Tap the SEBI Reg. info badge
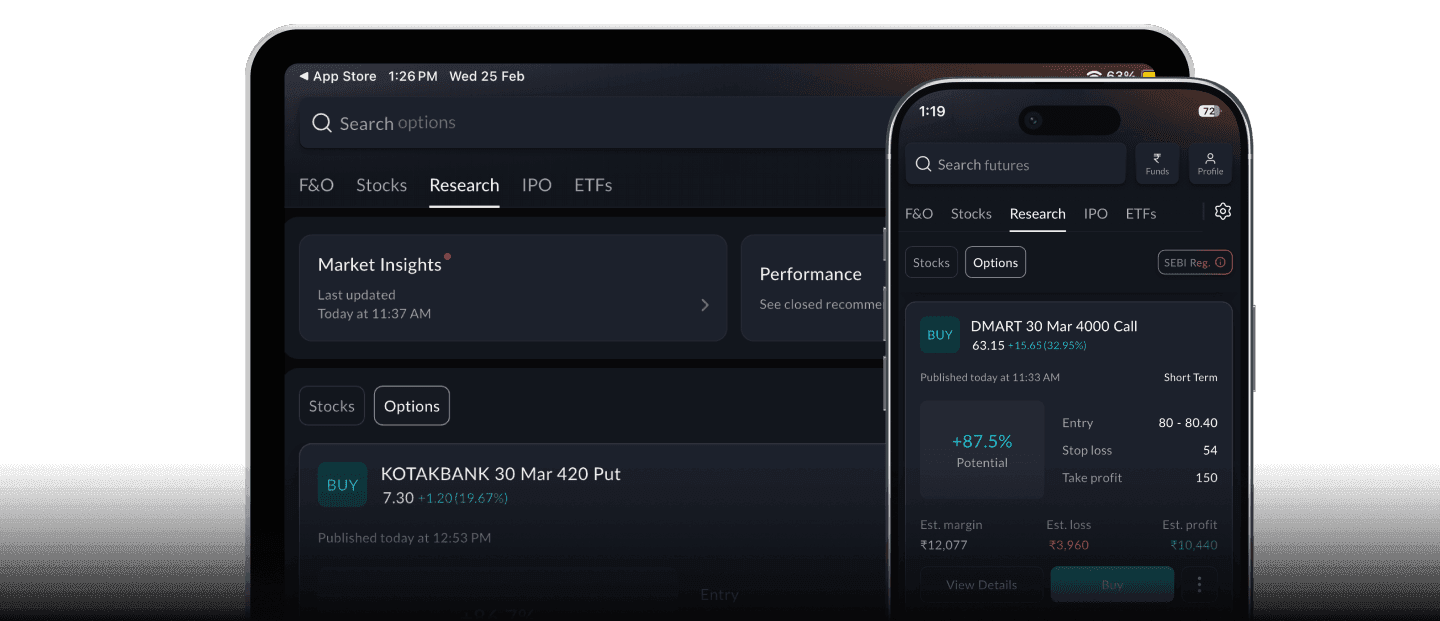Image resolution: width=1440 pixels, height=621 pixels. point(1194,263)
